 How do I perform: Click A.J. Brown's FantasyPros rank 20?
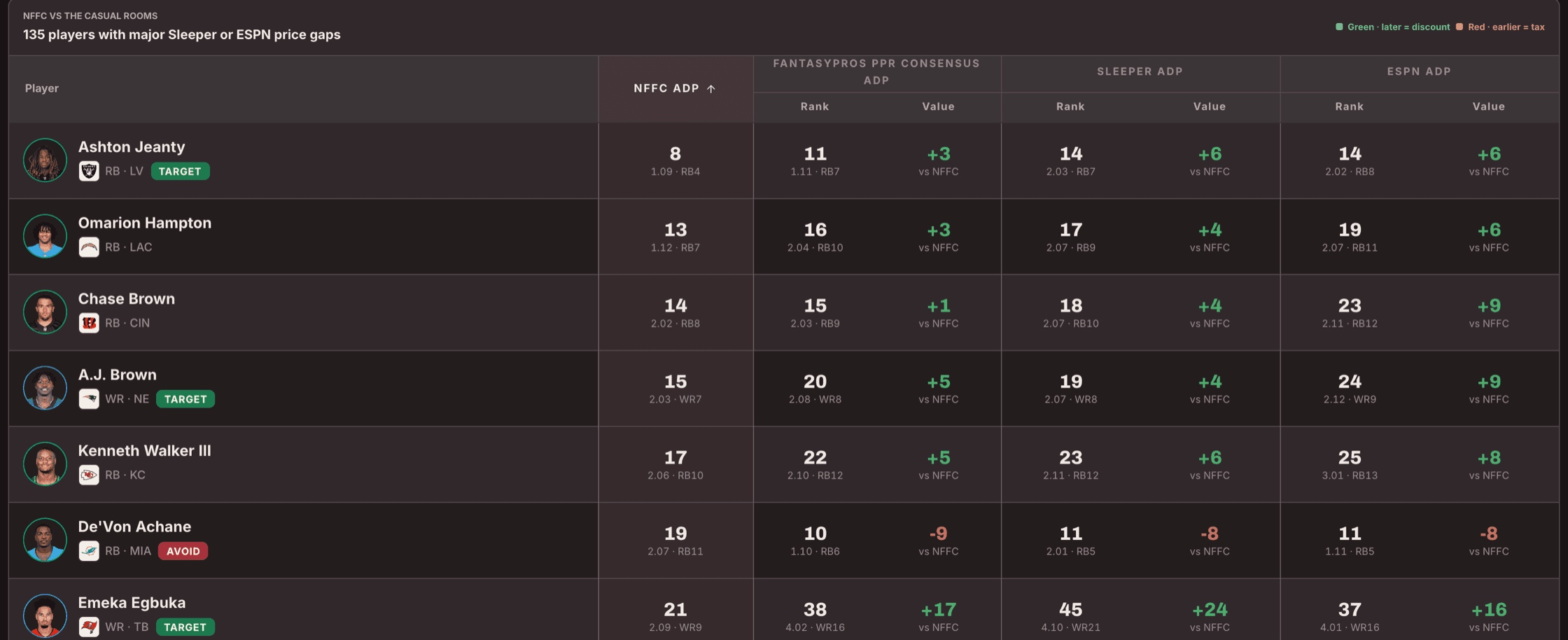point(815,382)
